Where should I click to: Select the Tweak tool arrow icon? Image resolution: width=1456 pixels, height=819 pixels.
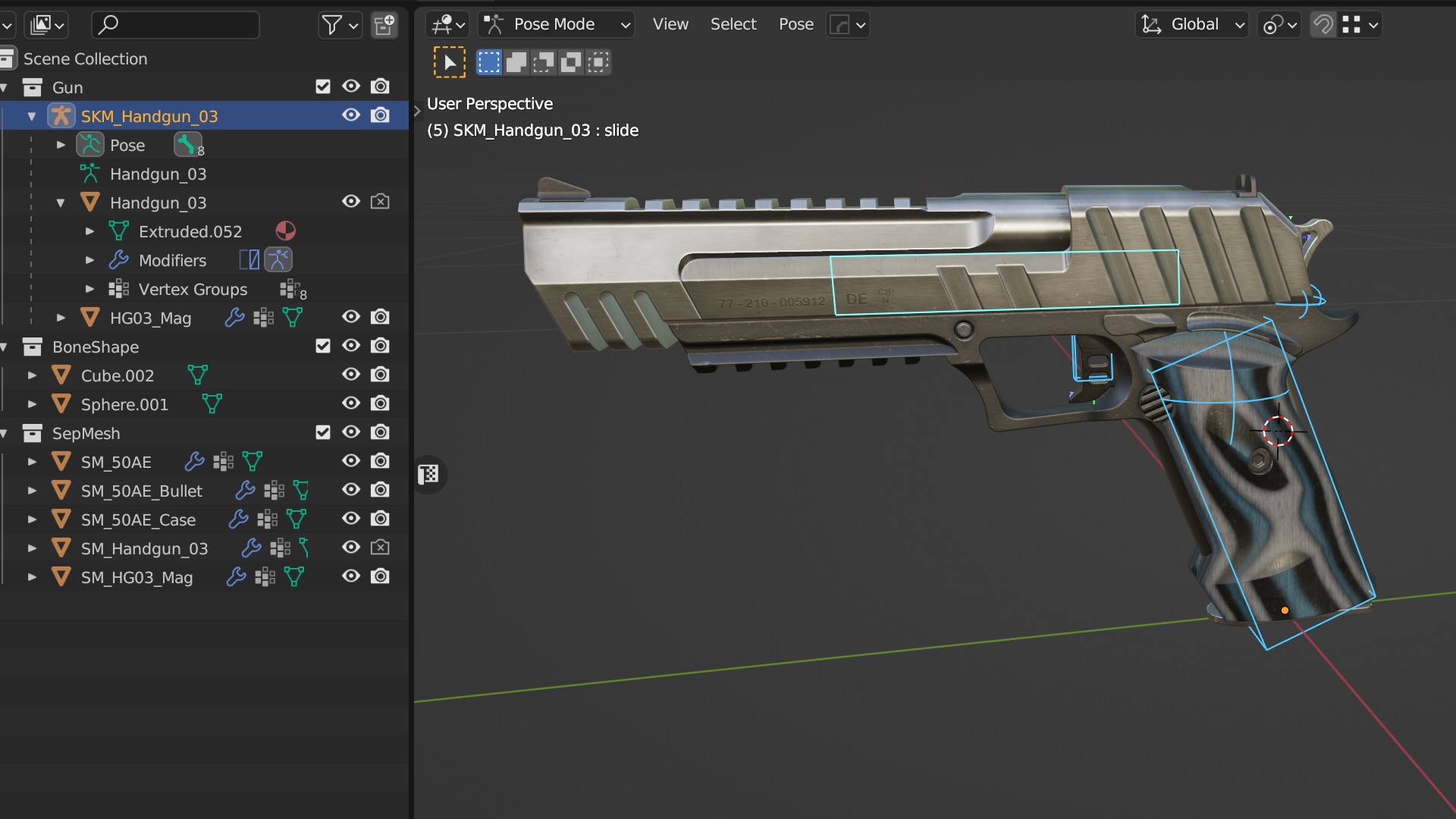[x=449, y=62]
